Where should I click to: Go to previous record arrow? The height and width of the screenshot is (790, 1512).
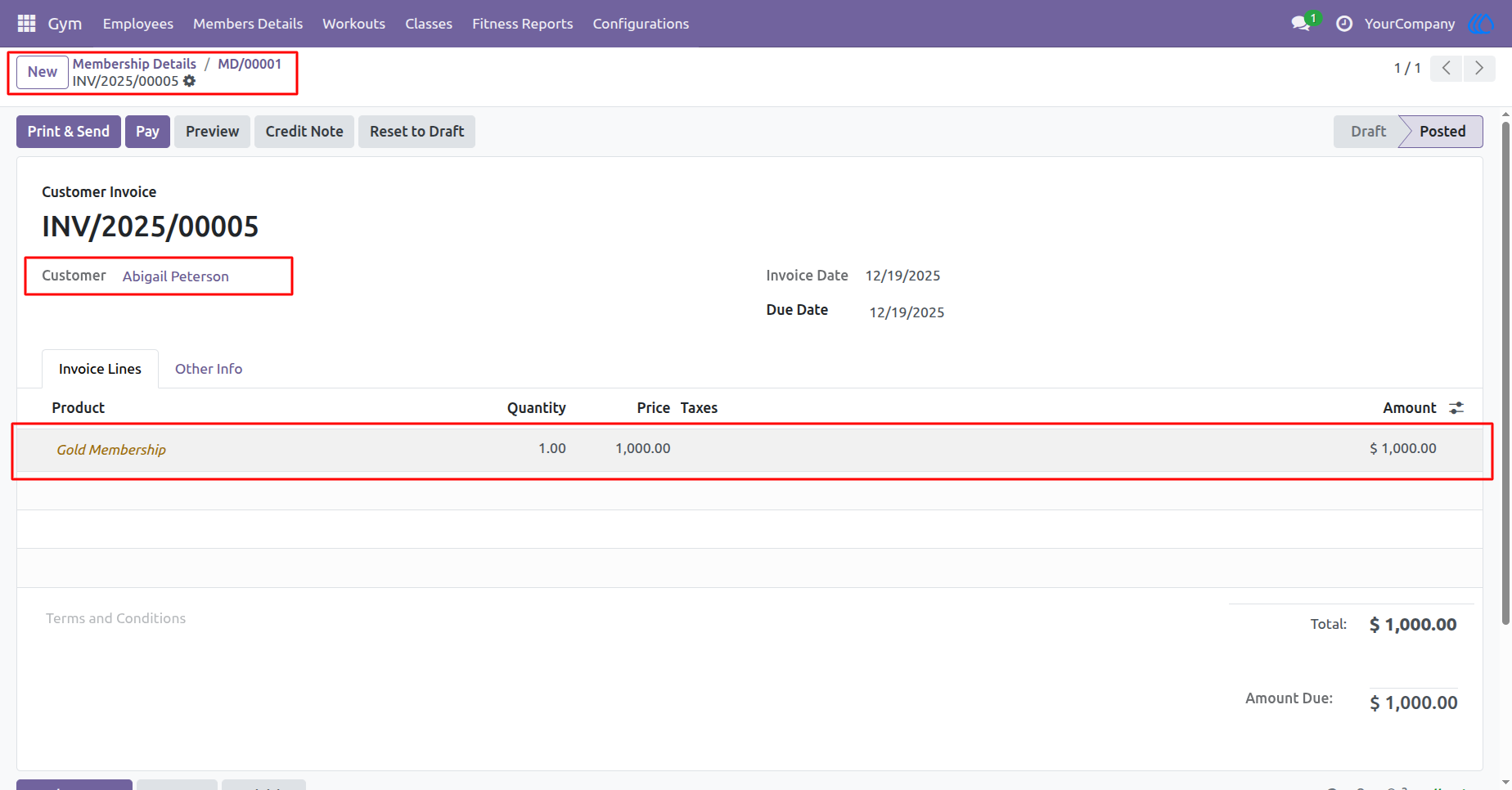[1447, 68]
